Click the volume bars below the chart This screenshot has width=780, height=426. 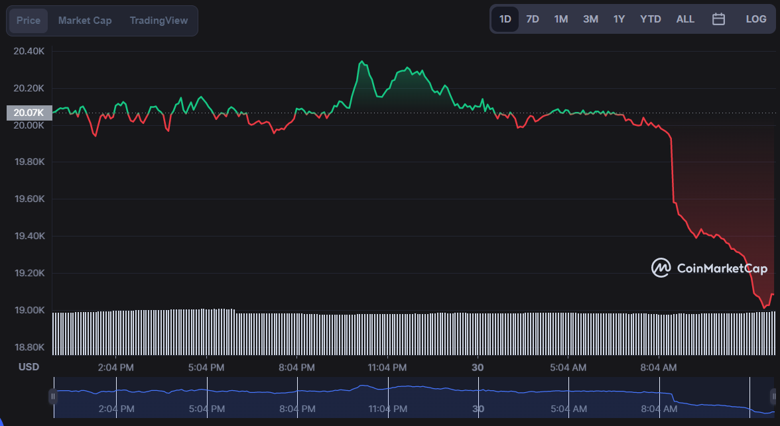pos(400,332)
